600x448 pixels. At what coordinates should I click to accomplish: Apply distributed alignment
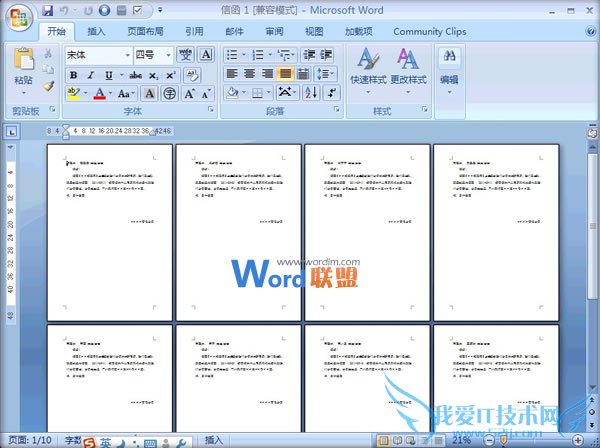point(303,73)
